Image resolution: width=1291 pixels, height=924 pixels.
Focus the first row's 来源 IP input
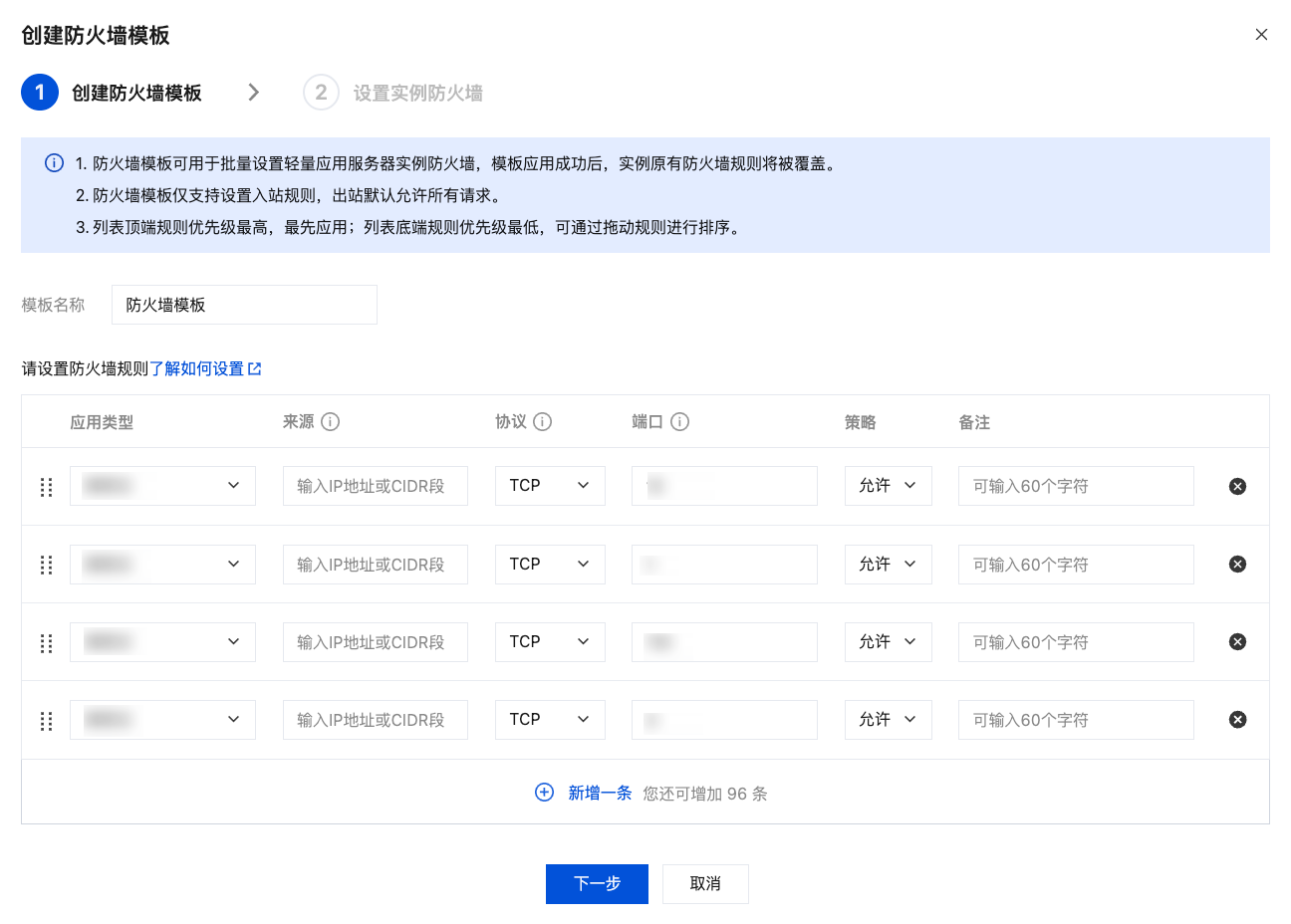tap(375, 486)
